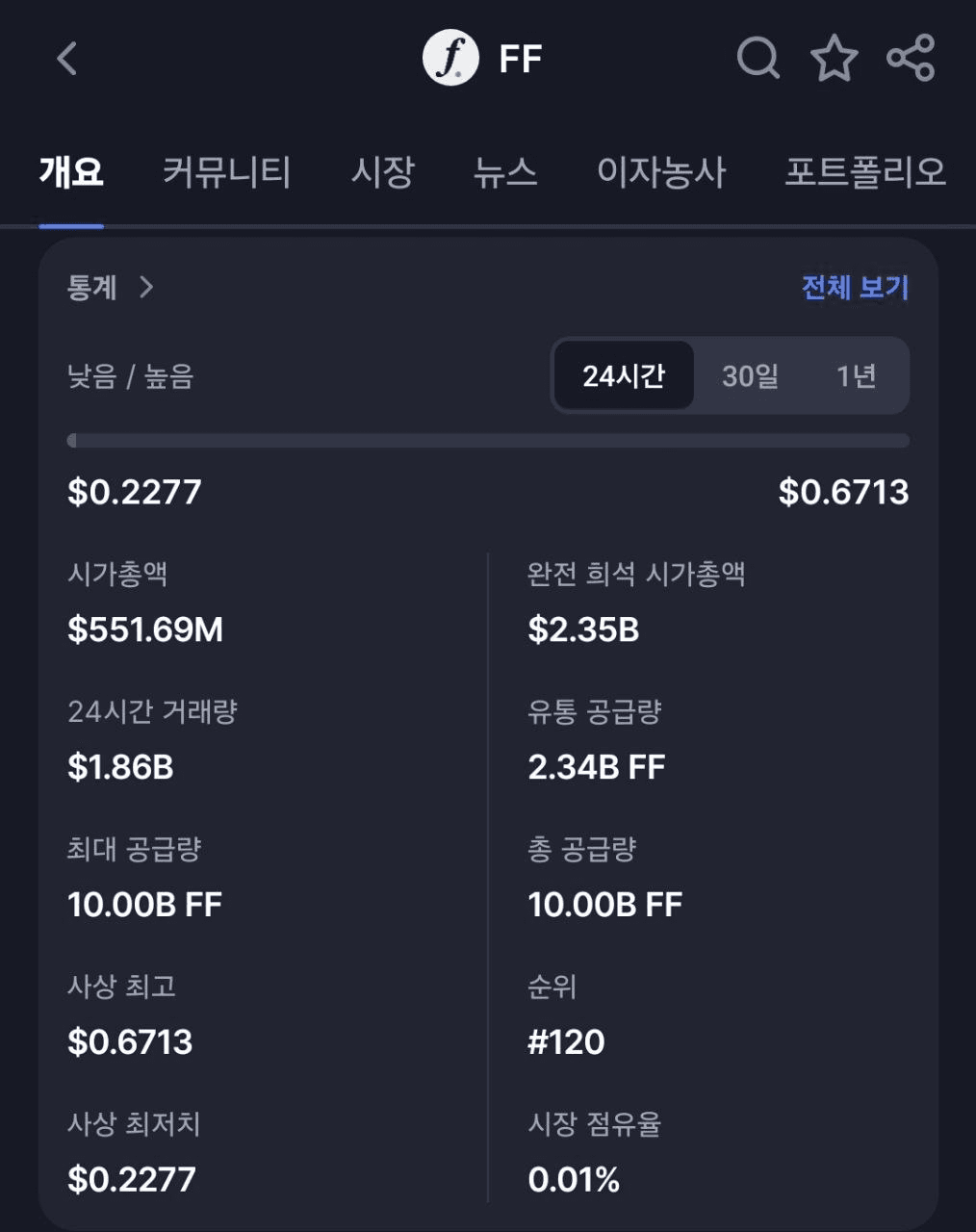Switch range to 30일
The width and height of the screenshot is (976, 1232).
[x=751, y=375]
